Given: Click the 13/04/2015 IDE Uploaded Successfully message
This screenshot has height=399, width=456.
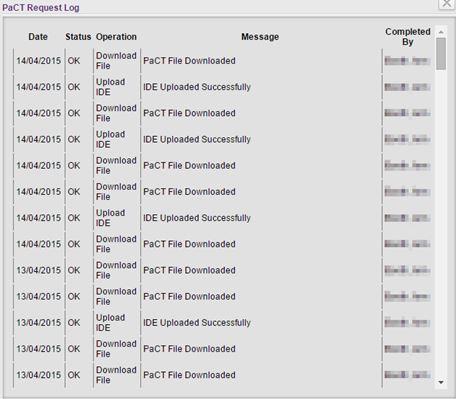Looking at the screenshot, I should pos(197,323).
